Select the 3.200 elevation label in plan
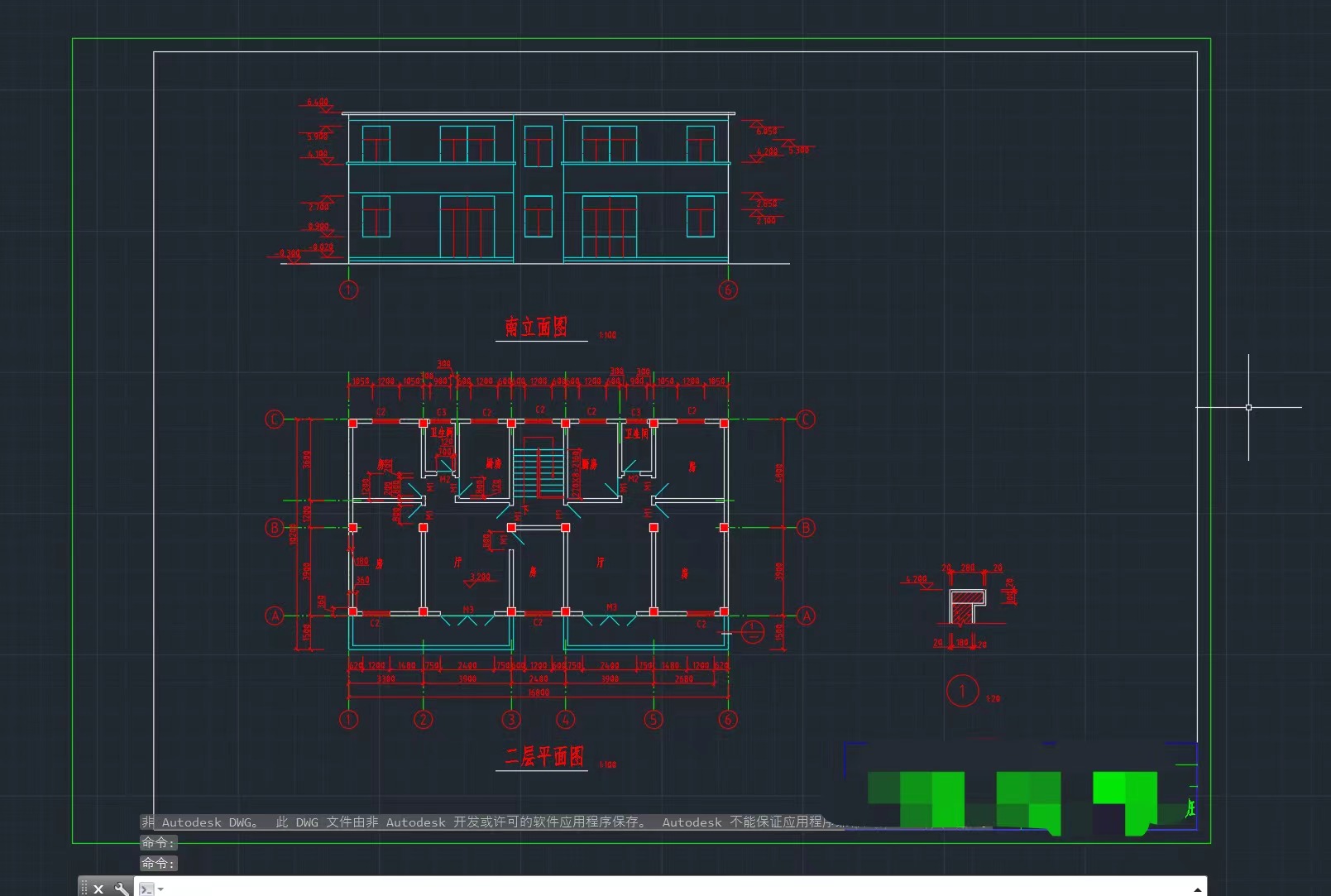The width and height of the screenshot is (1331, 896). pos(480,577)
